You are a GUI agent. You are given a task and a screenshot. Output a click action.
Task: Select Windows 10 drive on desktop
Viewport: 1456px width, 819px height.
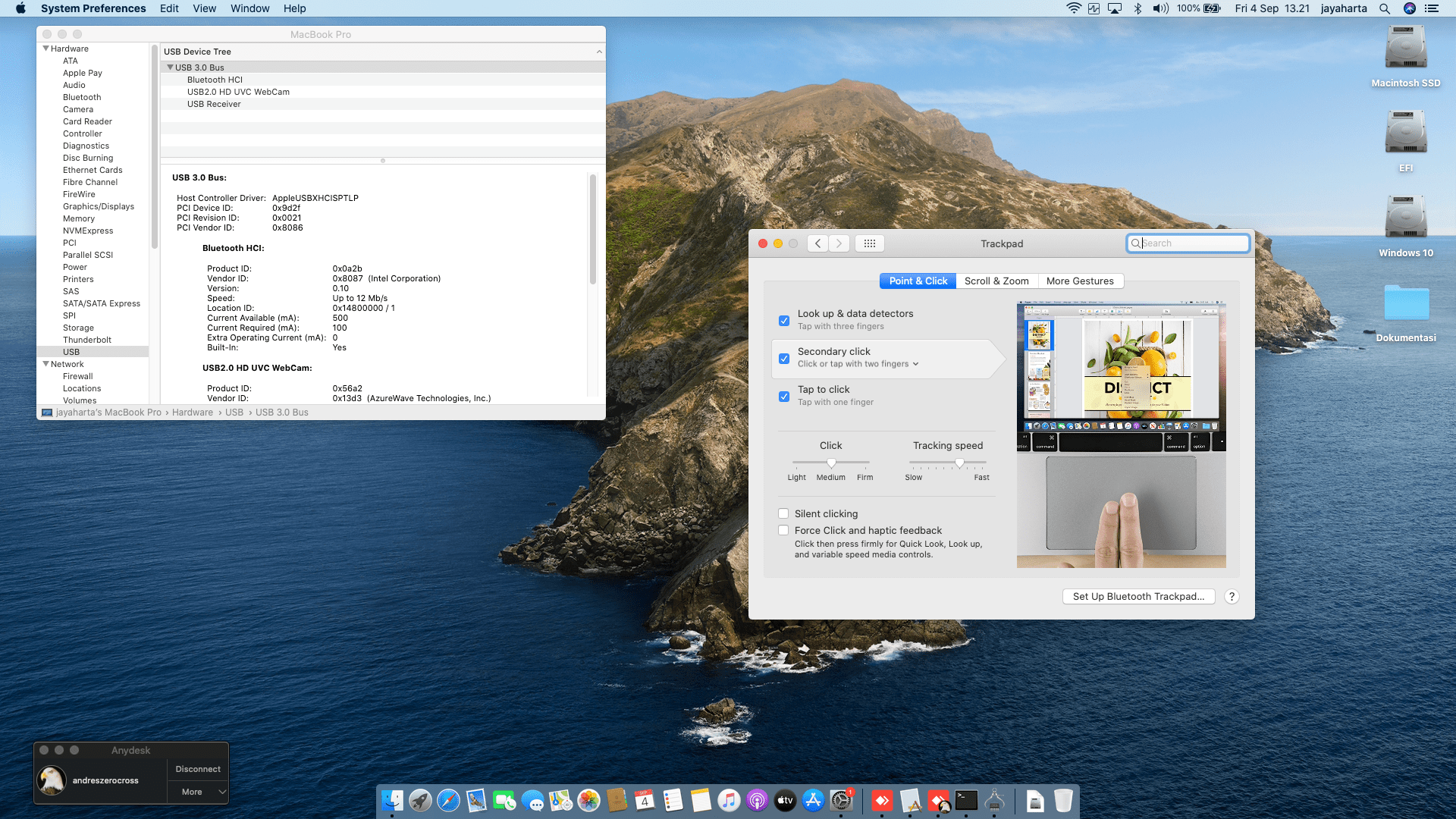1406,226
